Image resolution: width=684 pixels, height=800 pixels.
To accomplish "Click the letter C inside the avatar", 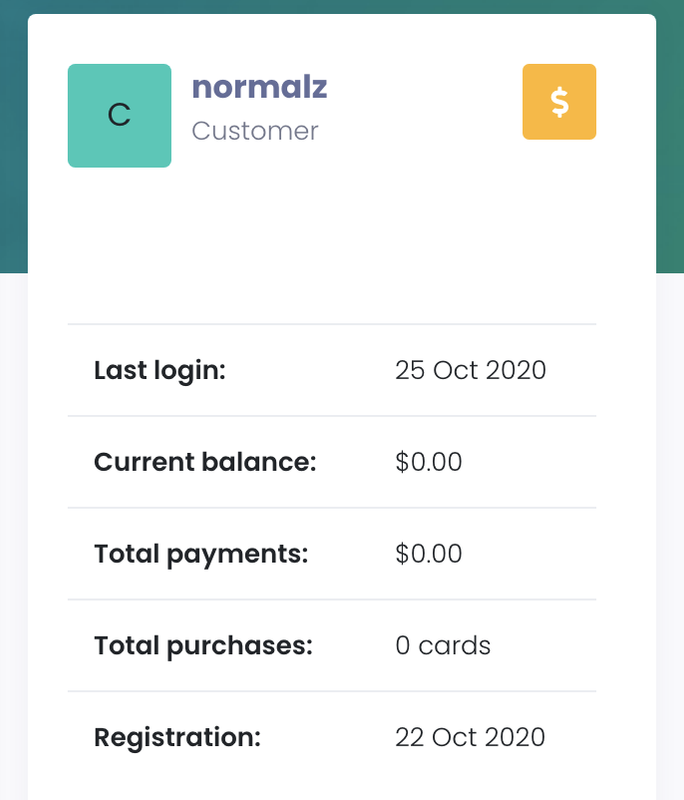I will 119,115.
